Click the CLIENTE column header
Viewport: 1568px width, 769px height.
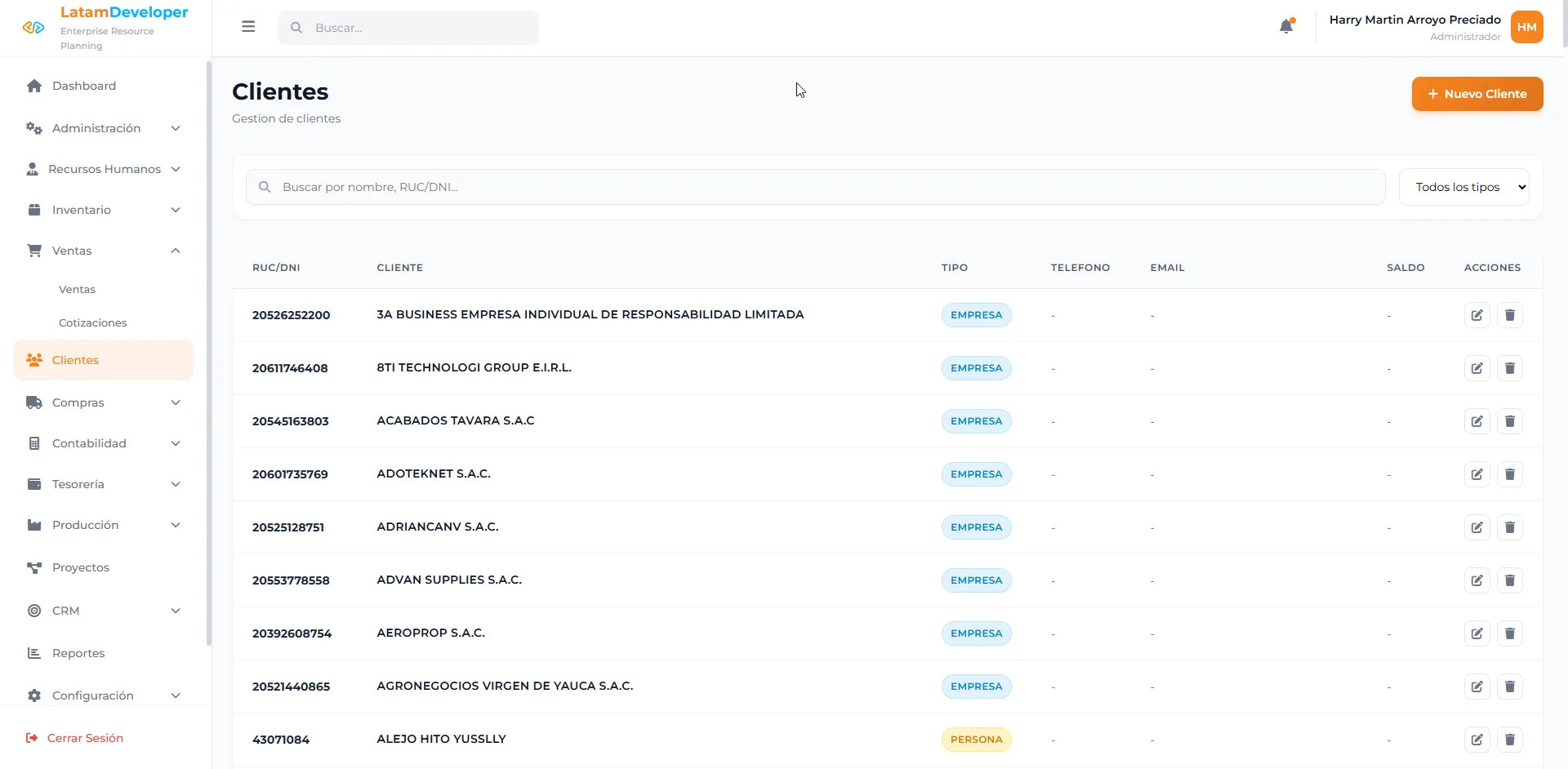[x=400, y=268]
